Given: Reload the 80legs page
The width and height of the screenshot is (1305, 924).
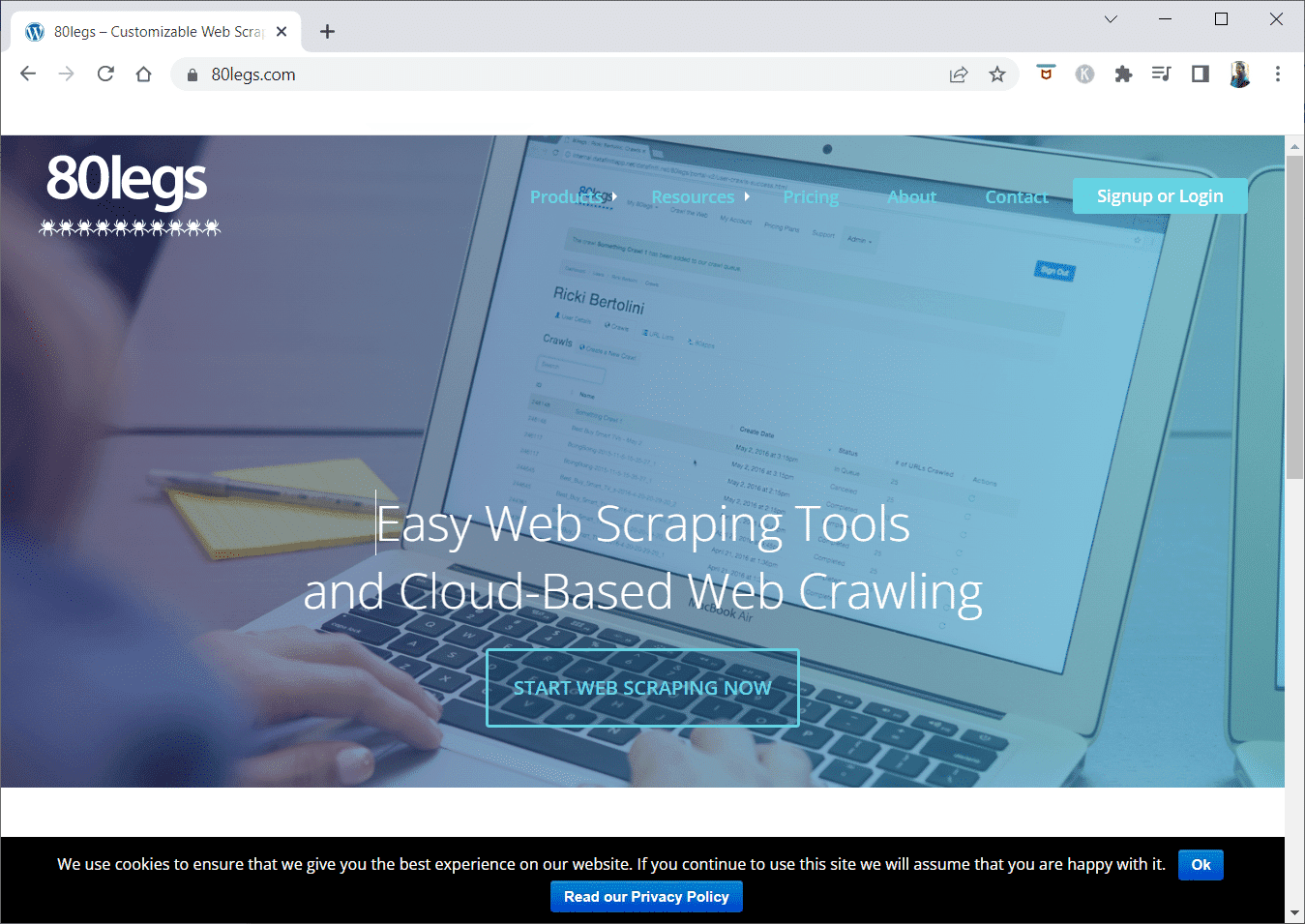Looking at the screenshot, I should pyautogui.click(x=105, y=75).
